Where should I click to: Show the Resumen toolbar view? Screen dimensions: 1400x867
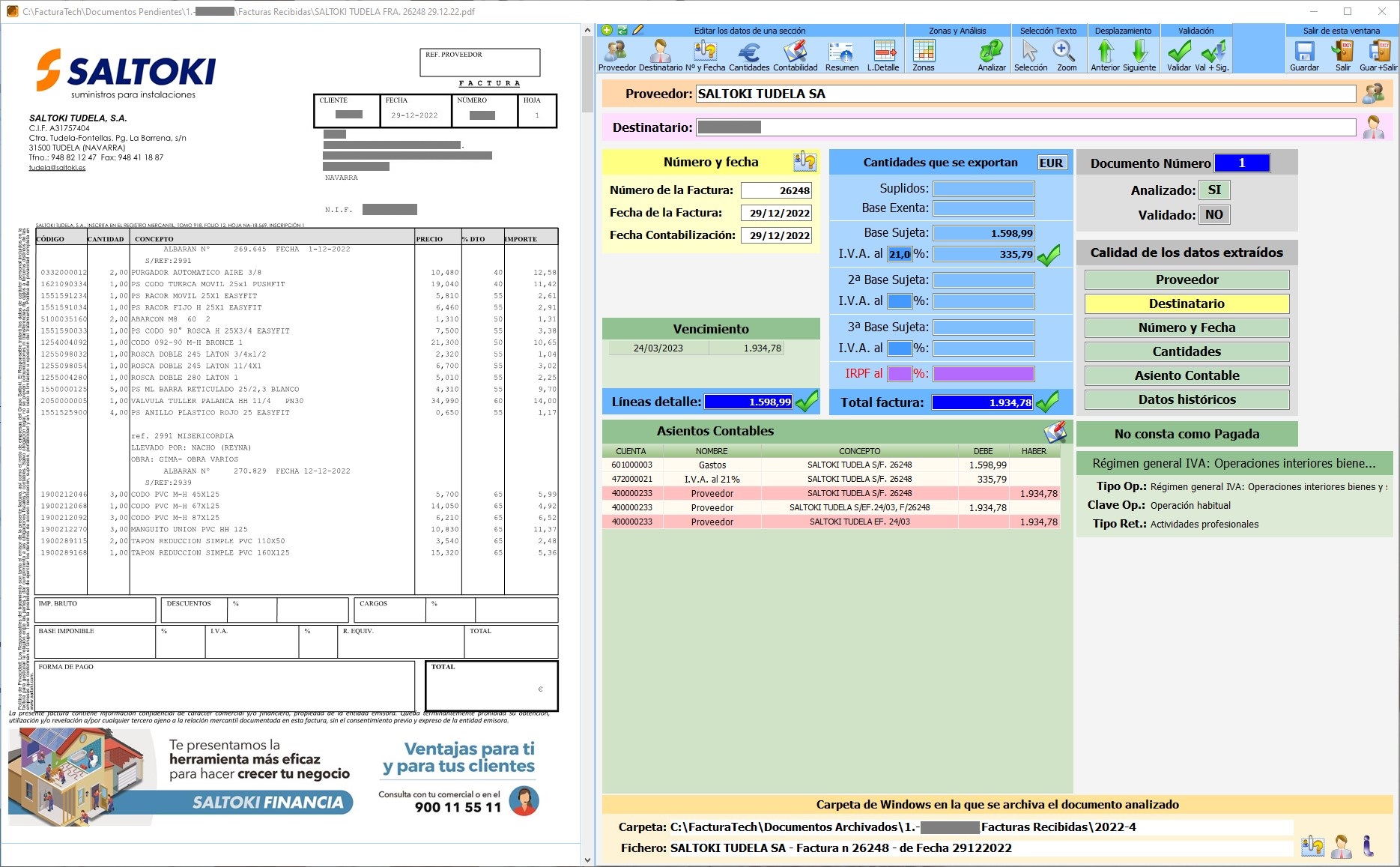(842, 55)
